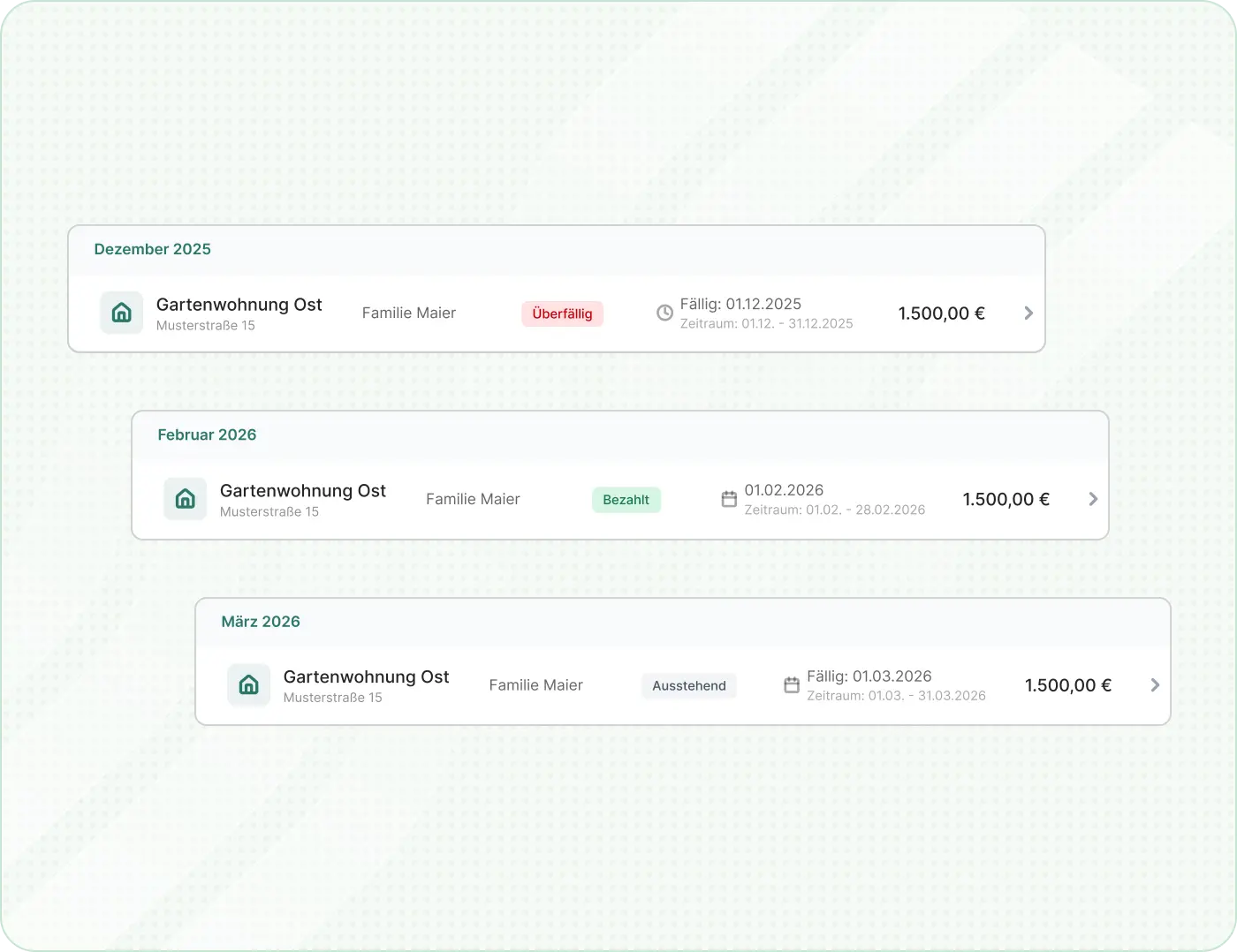Select the Dezember 2025 section header

click(153, 249)
